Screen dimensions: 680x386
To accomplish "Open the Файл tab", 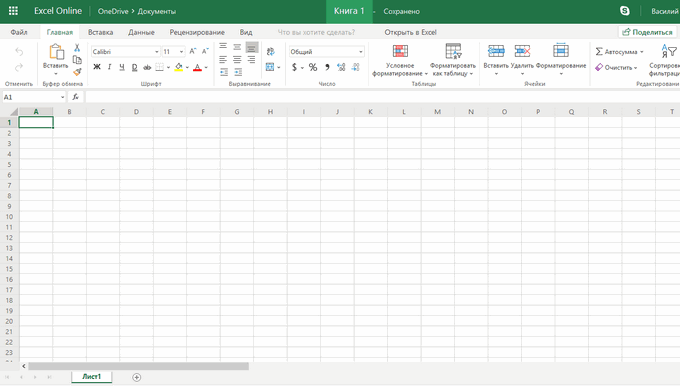I will tap(19, 32).
